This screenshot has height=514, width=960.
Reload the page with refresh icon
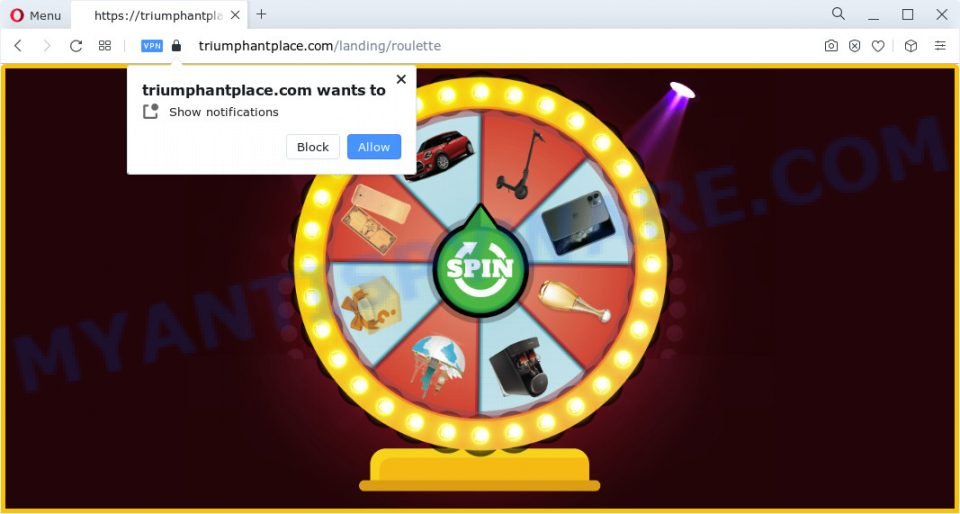click(x=76, y=46)
